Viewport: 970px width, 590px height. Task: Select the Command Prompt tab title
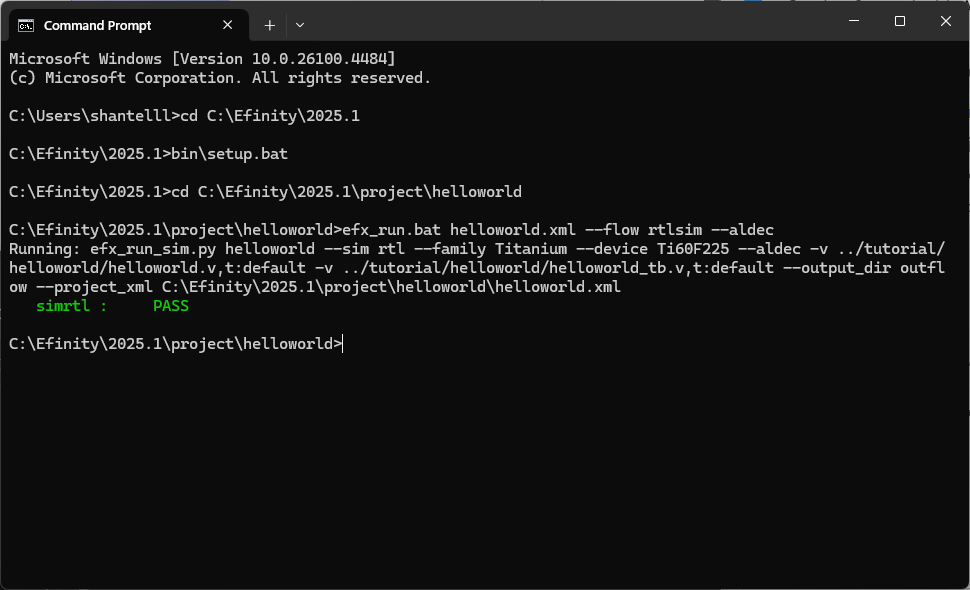click(97, 25)
